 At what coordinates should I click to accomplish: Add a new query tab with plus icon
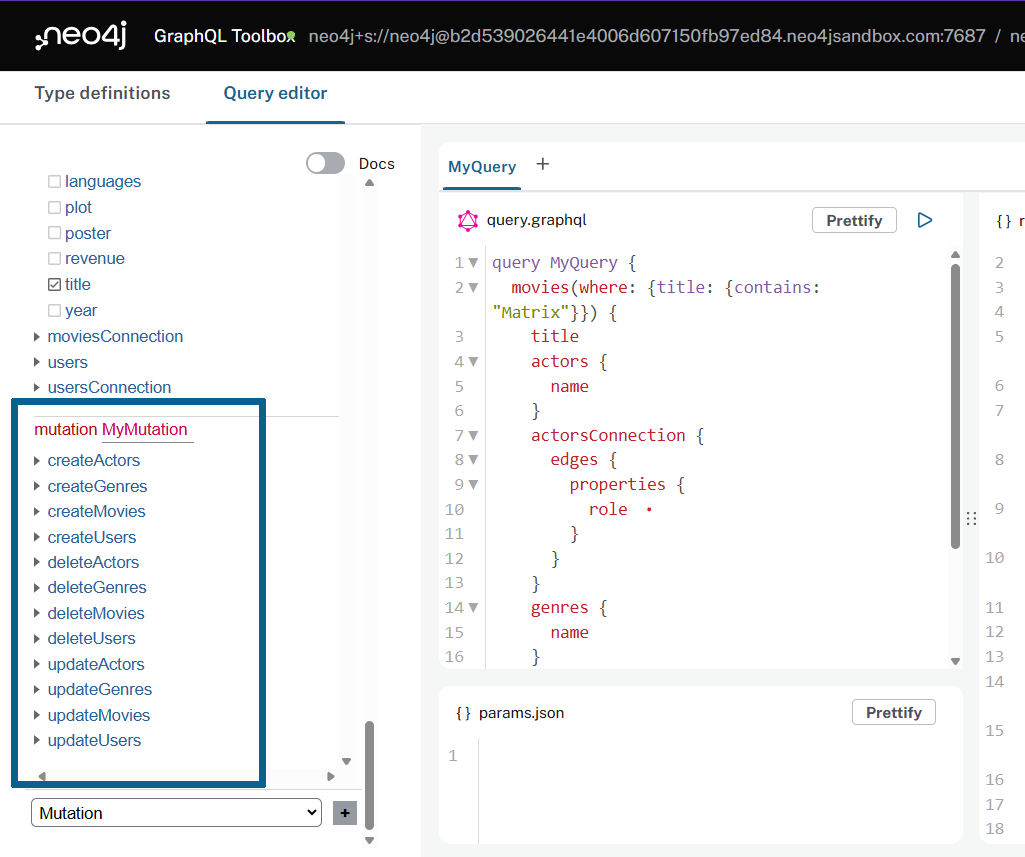(543, 164)
